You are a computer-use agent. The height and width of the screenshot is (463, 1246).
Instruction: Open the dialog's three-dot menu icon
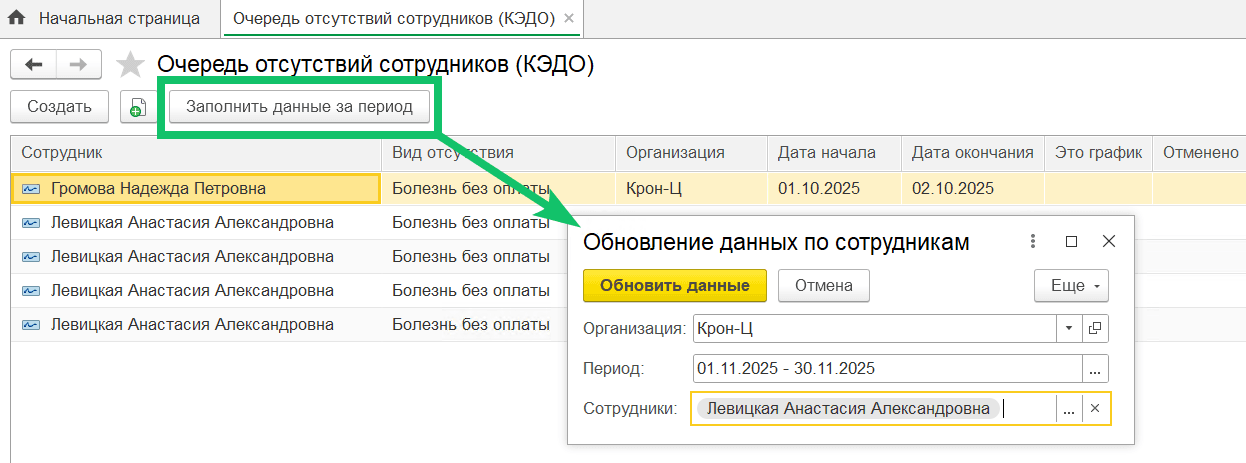click(x=1033, y=241)
